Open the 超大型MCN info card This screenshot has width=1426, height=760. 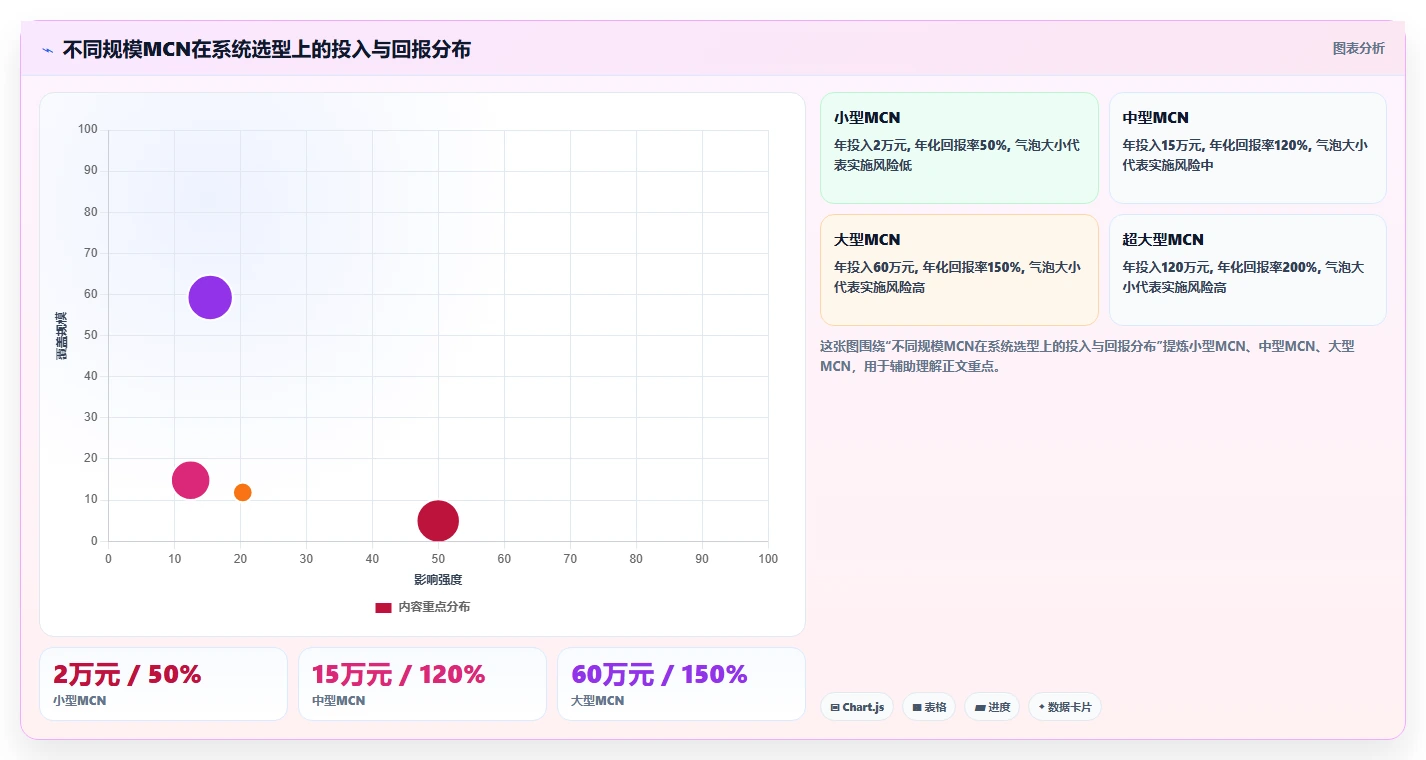[1247, 270]
